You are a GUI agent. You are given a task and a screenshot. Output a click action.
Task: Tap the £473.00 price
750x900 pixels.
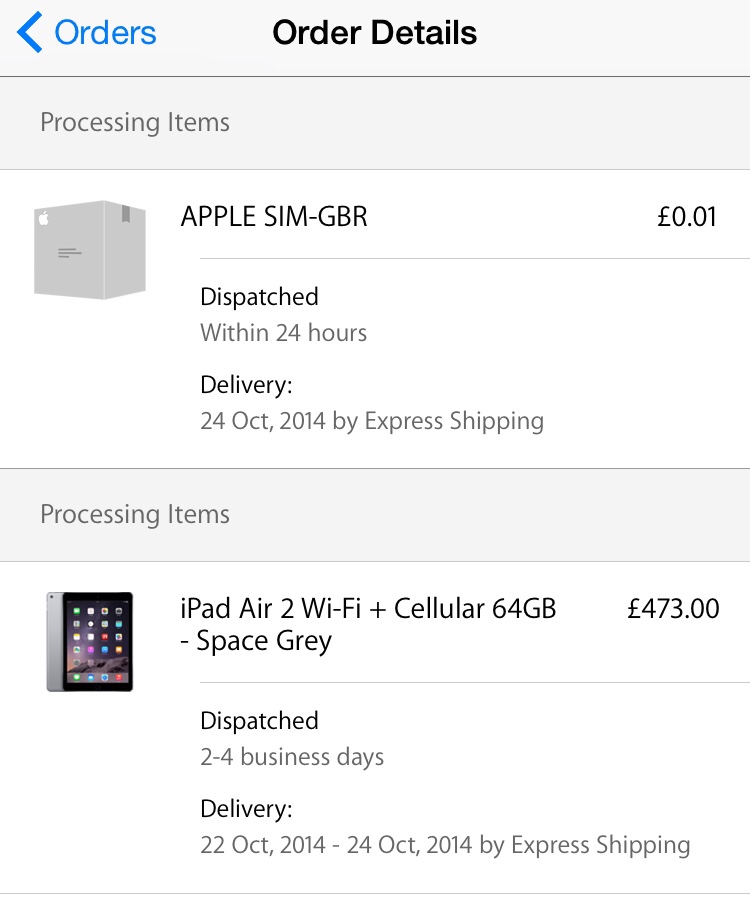point(673,609)
